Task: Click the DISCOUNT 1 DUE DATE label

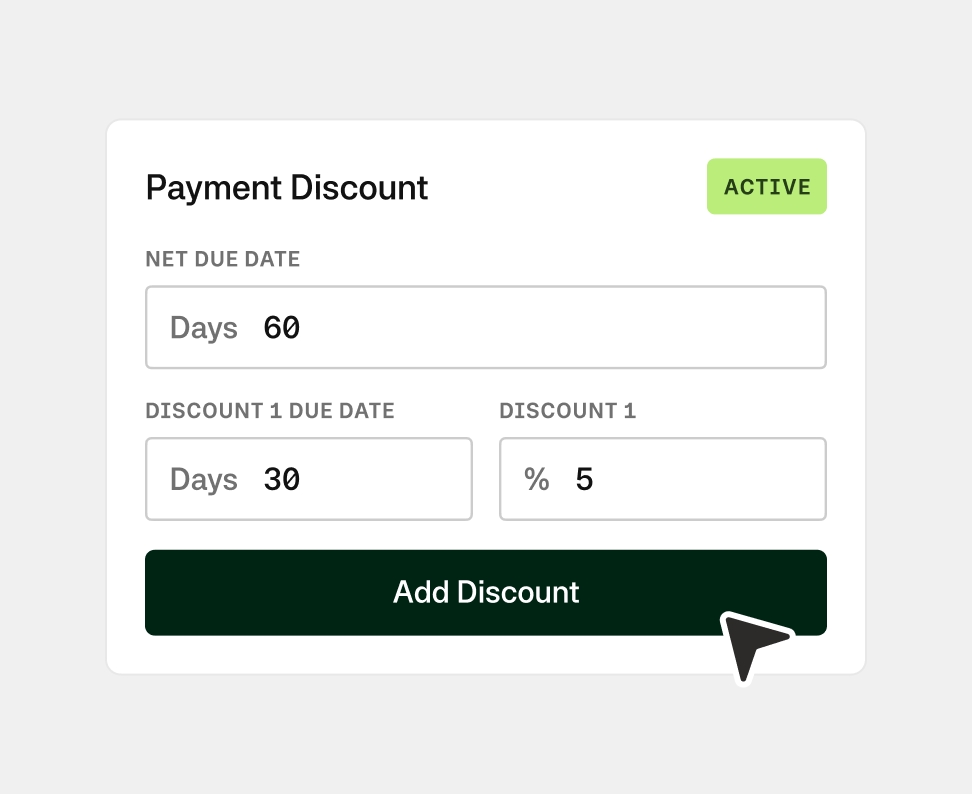Action: pyautogui.click(x=270, y=411)
